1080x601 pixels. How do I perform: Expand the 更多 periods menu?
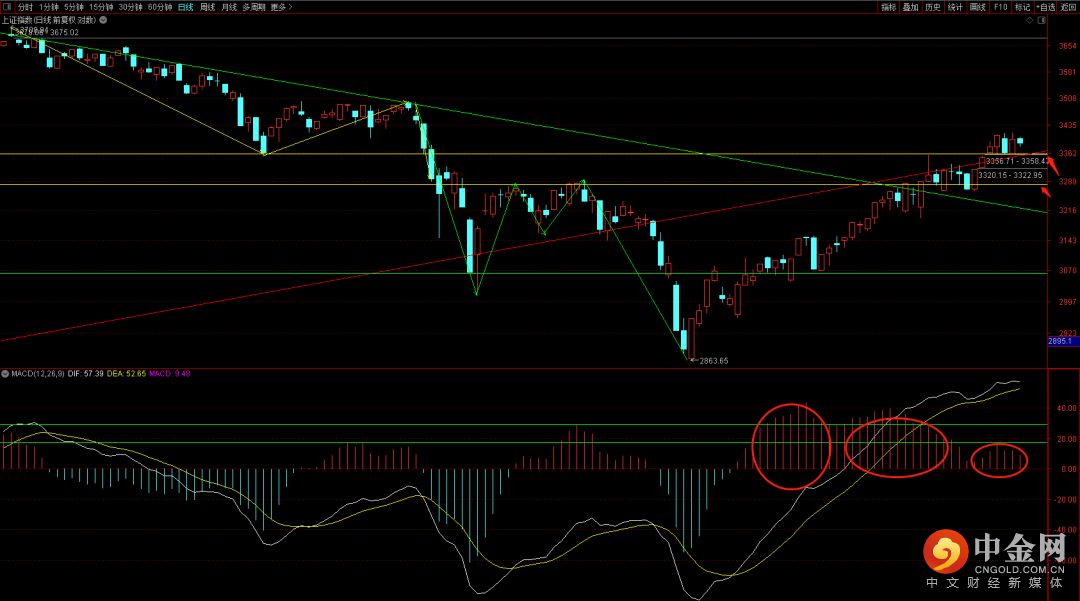[281, 7]
